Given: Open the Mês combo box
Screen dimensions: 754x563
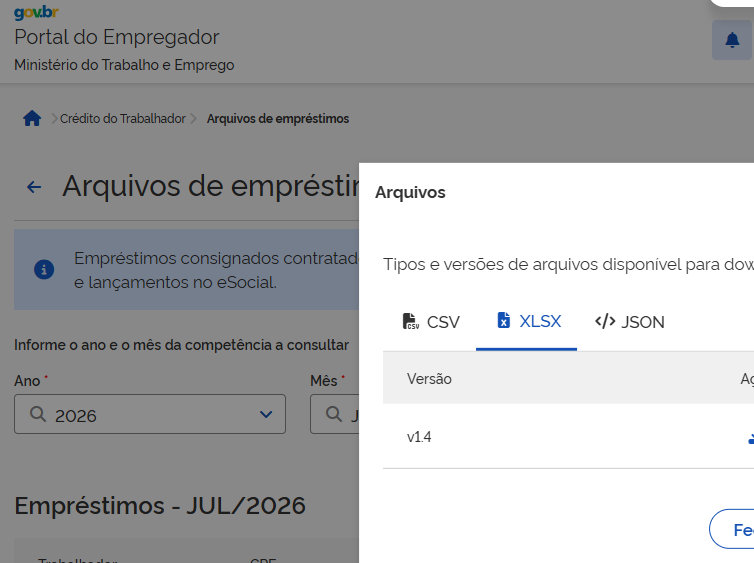Looking at the screenshot, I should pos(335,414).
